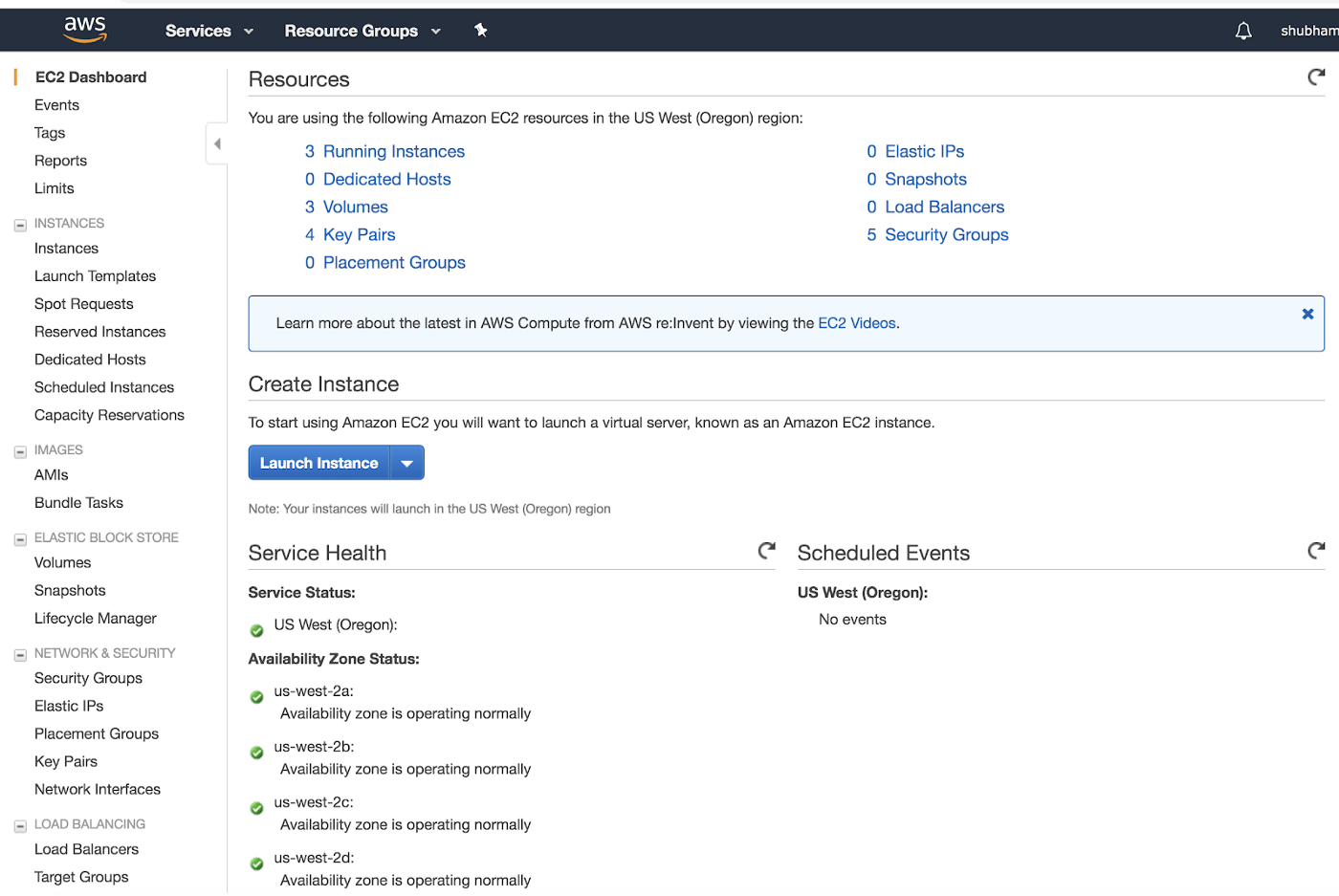
Task: Open Load Balancers in the sidebar
Action: (86, 849)
